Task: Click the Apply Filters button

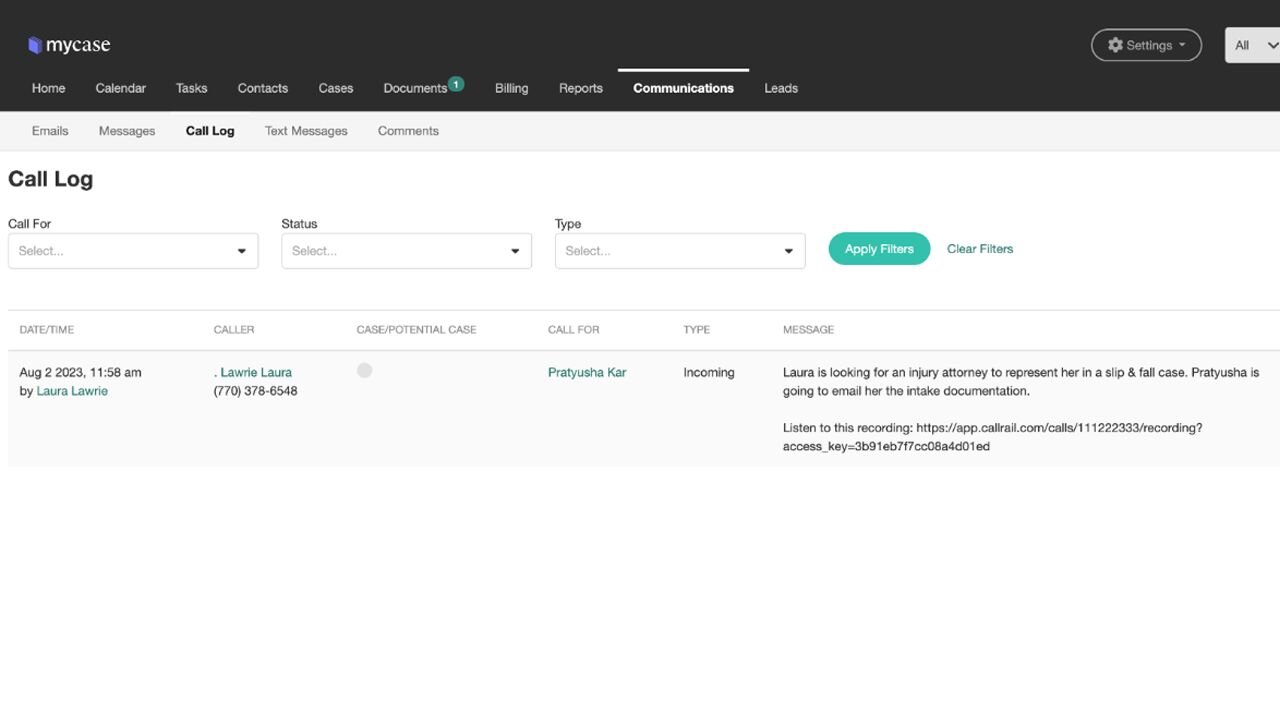Action: 878,248
